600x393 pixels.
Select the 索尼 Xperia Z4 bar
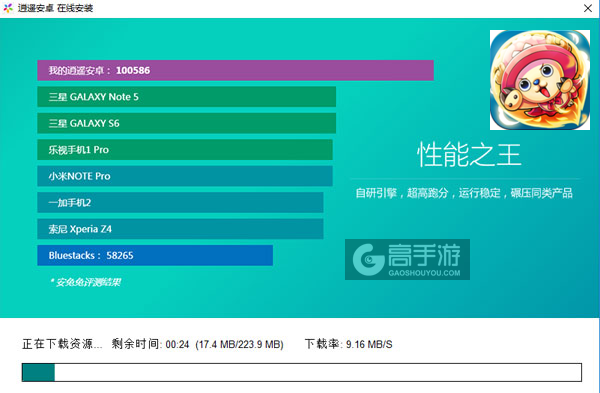180,229
